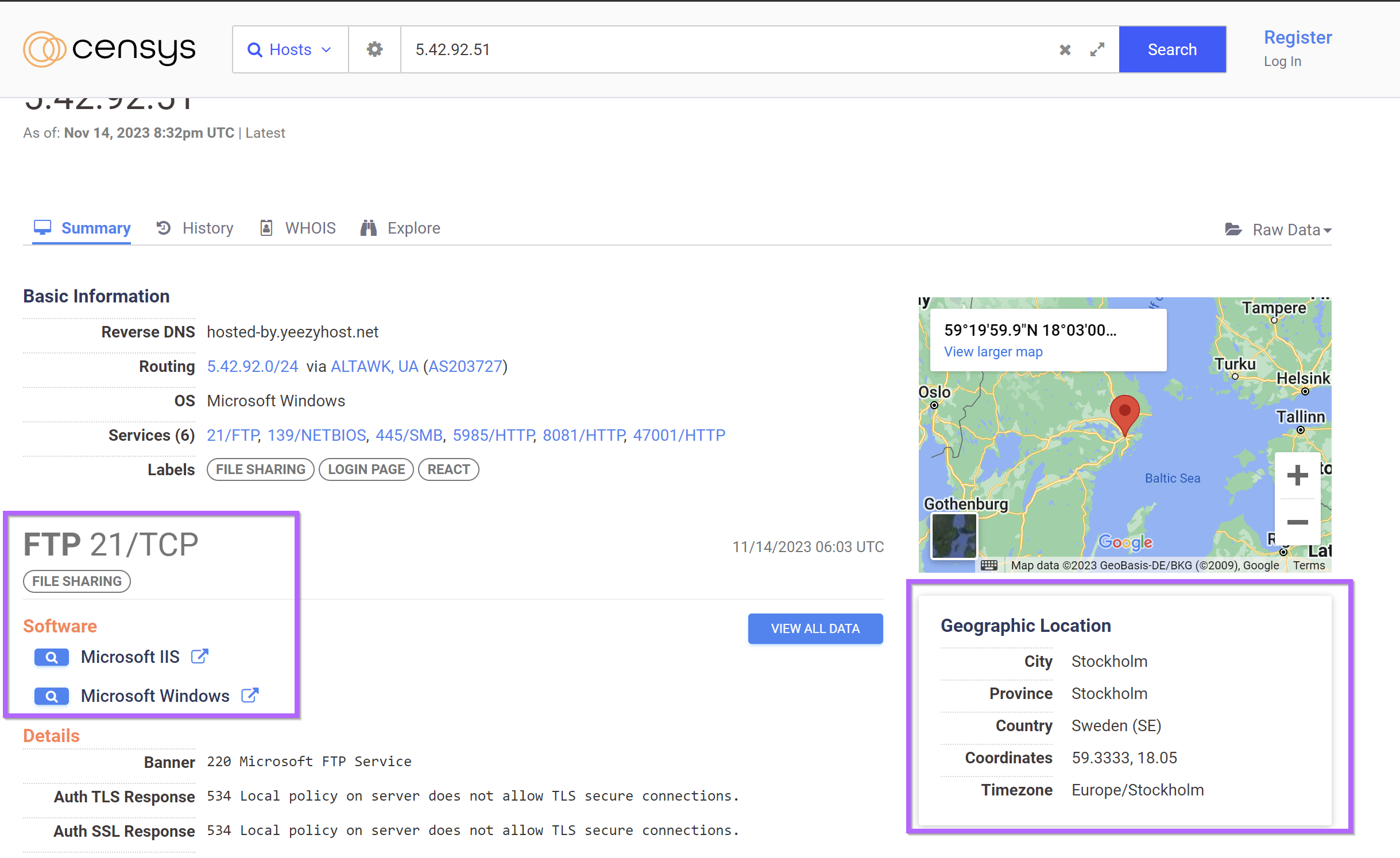Click the magnifier icon beside Microsoft IIS

coord(51,657)
